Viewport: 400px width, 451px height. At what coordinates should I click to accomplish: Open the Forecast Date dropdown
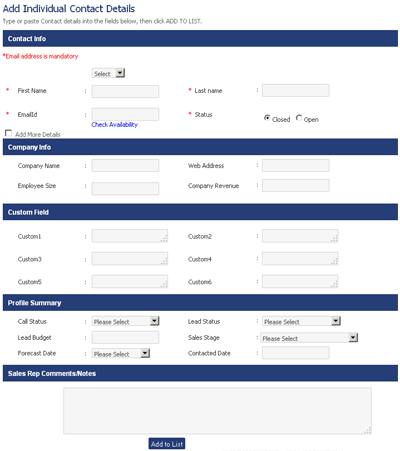tap(121, 354)
